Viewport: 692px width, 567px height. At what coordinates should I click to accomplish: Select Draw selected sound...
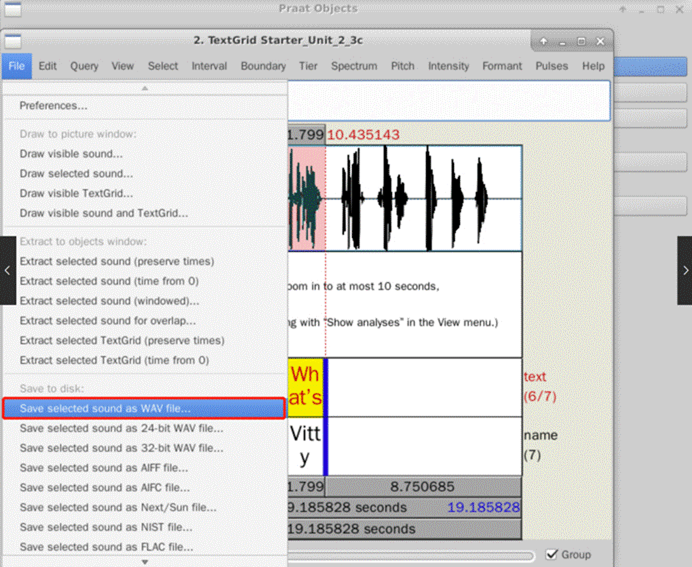tap(145, 174)
